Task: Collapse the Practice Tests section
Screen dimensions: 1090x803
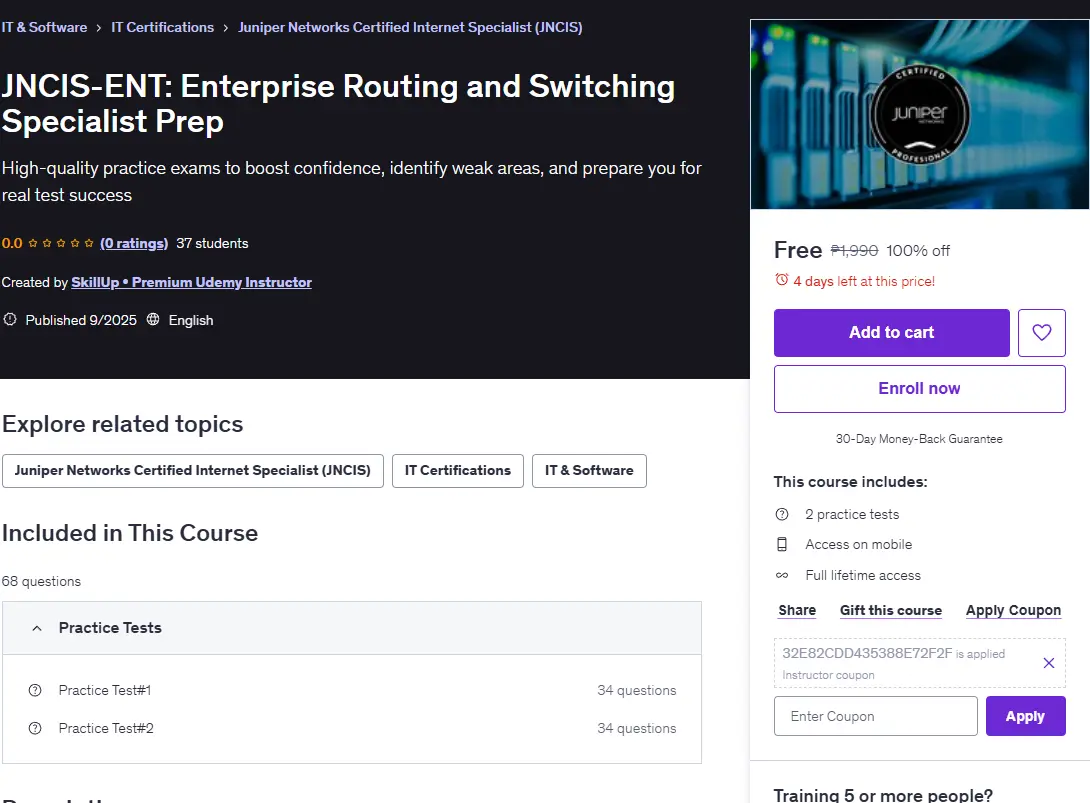Action: 352,628
